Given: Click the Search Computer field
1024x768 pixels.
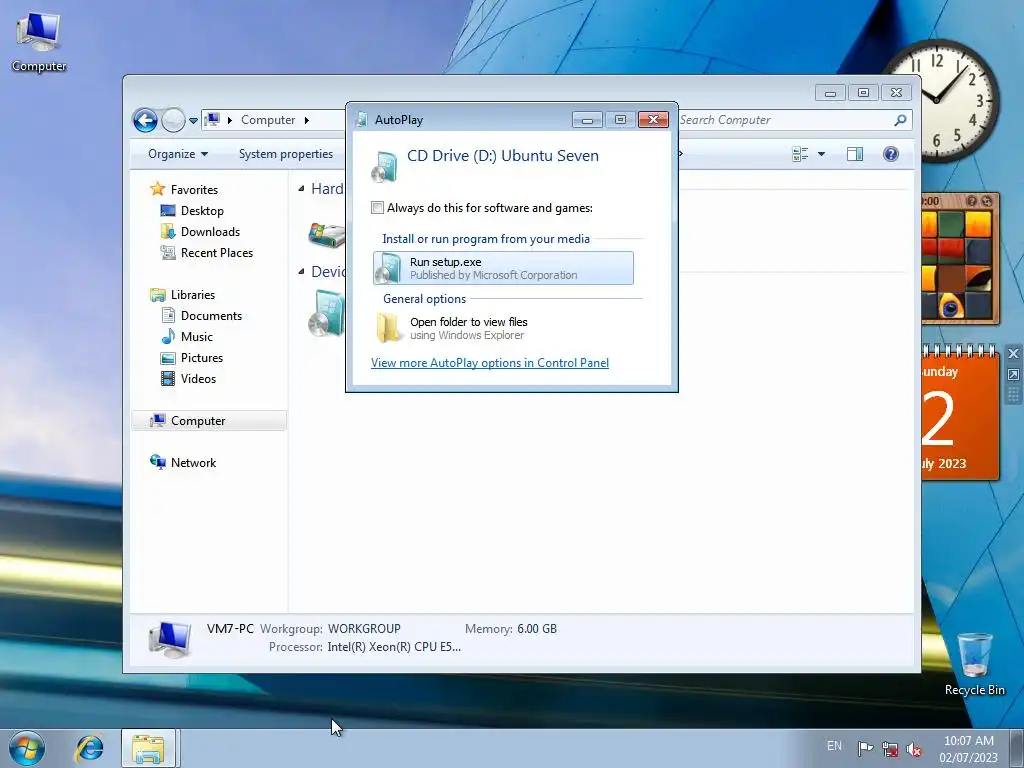Looking at the screenshot, I should coord(784,120).
